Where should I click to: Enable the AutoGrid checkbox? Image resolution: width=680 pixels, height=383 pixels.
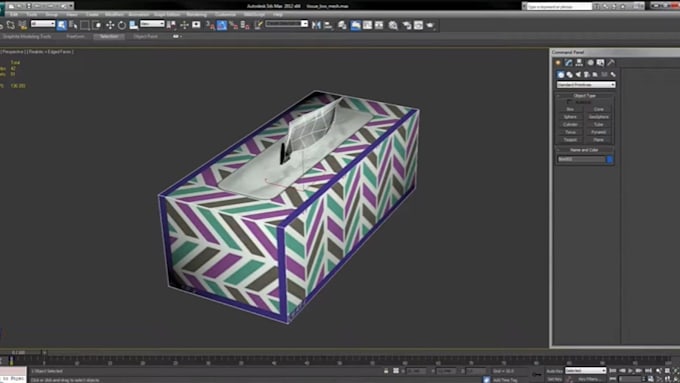coord(569,102)
